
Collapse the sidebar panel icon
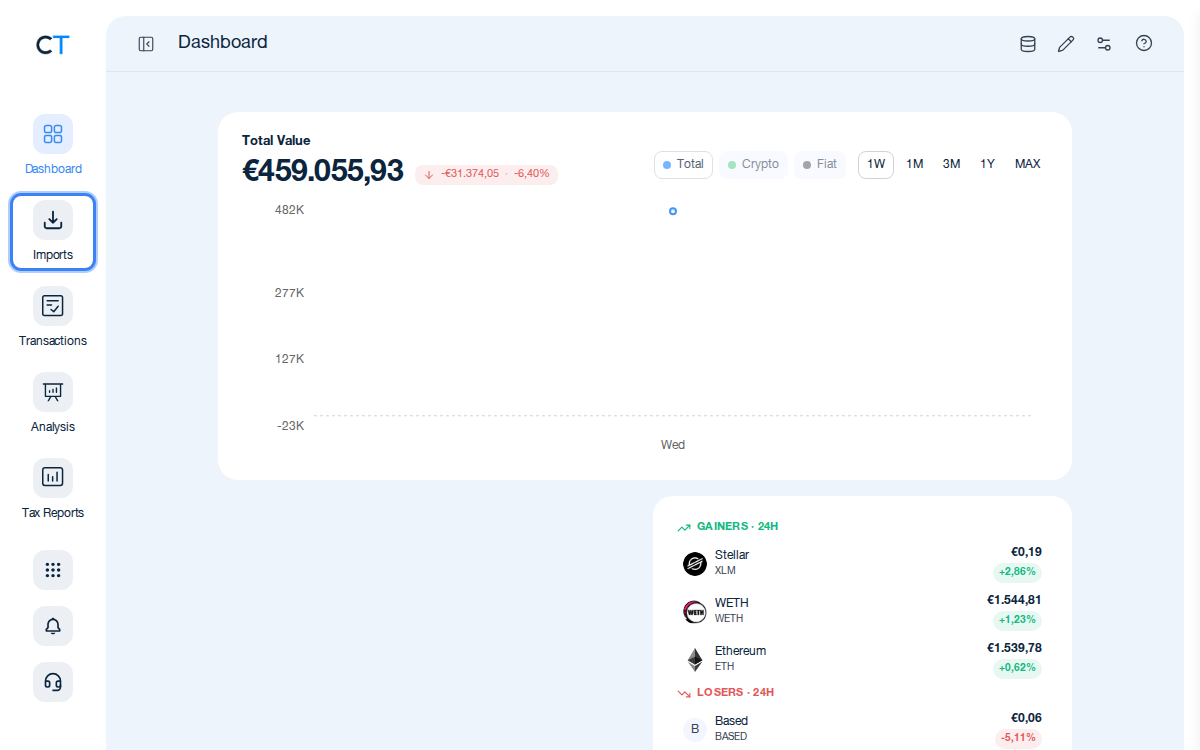click(146, 44)
